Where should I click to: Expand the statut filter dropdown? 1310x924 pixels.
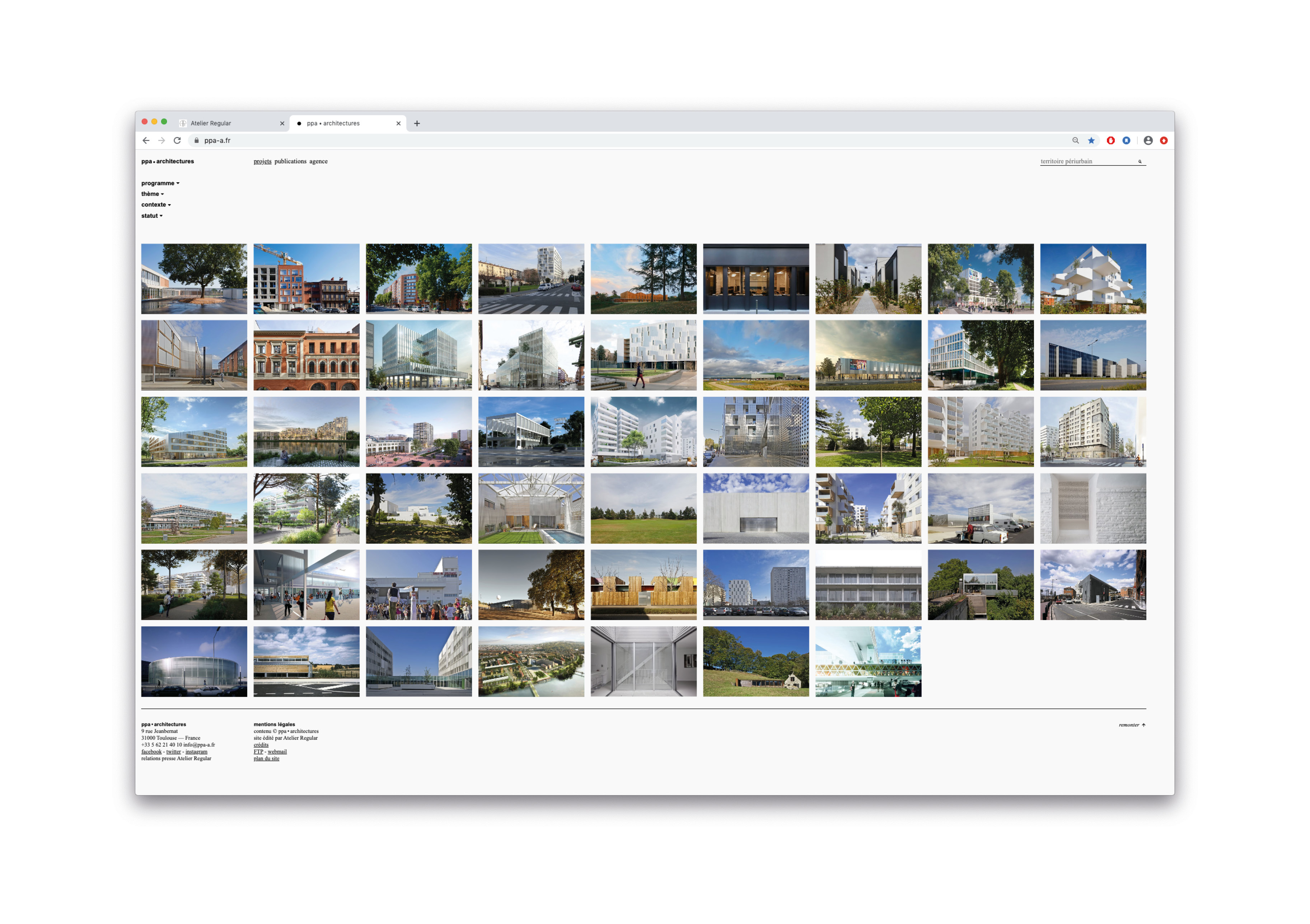coord(152,216)
